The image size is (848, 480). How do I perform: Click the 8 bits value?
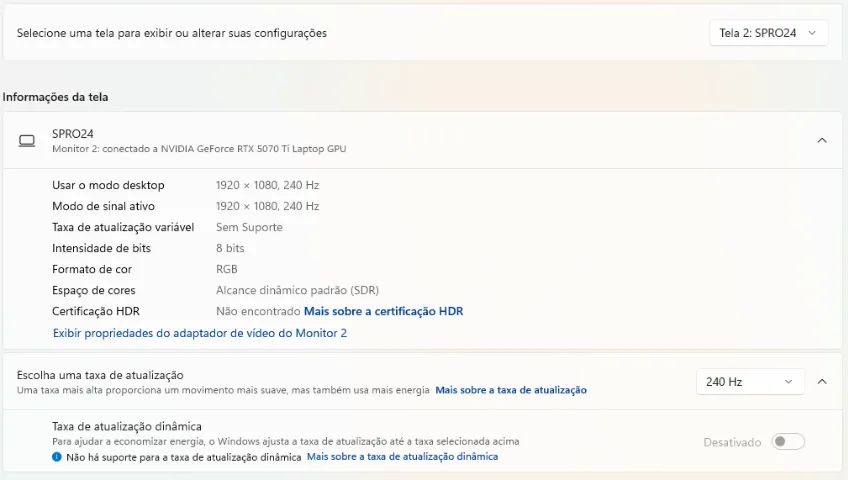(x=230, y=248)
